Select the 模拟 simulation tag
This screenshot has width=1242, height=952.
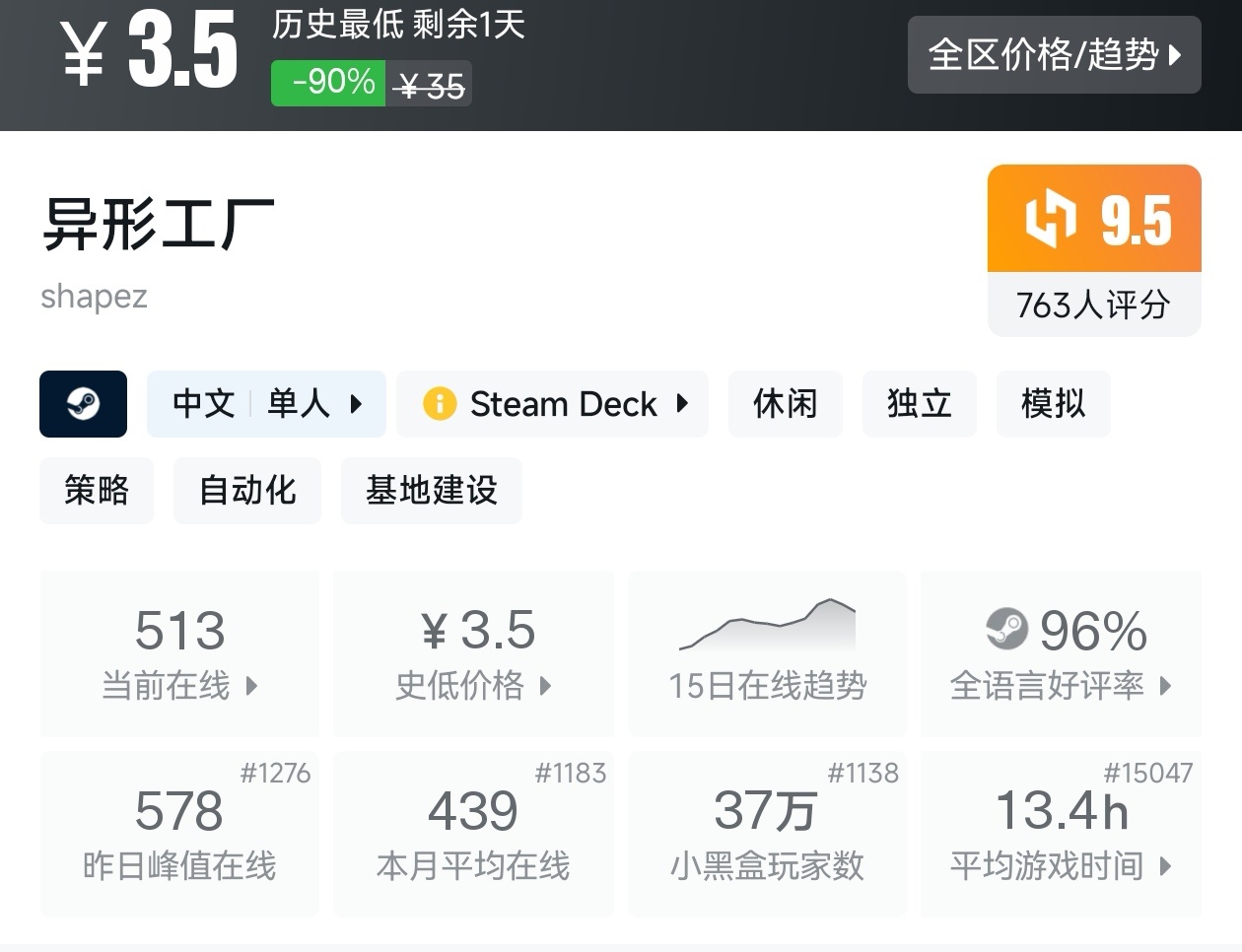pyautogui.click(x=1053, y=404)
